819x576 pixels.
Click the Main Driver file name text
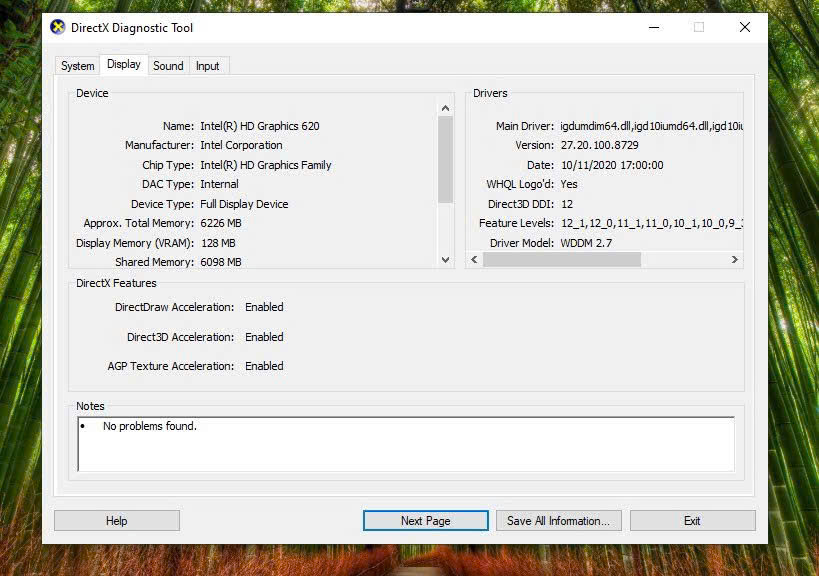point(650,126)
